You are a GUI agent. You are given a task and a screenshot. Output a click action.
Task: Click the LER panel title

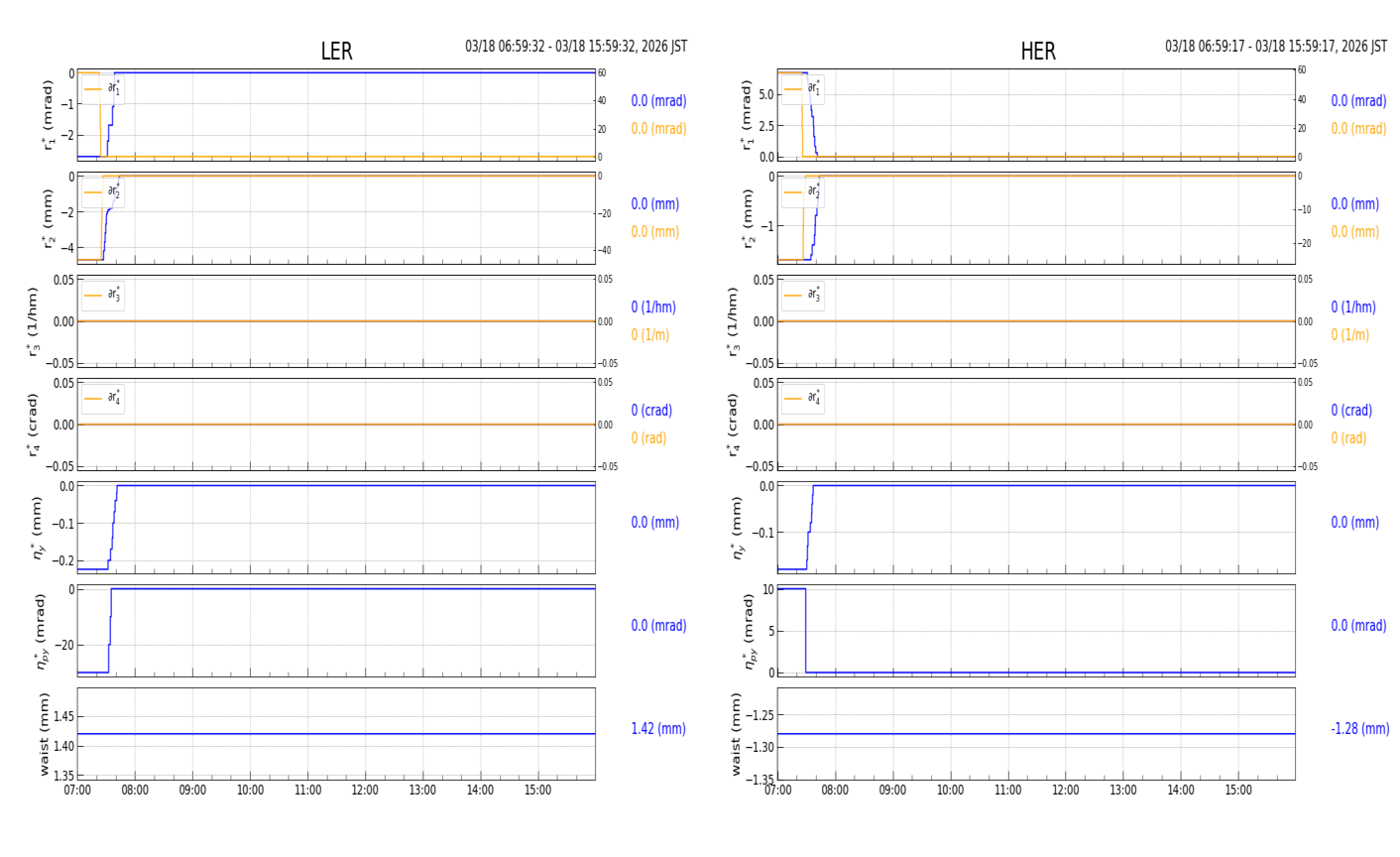336,52
